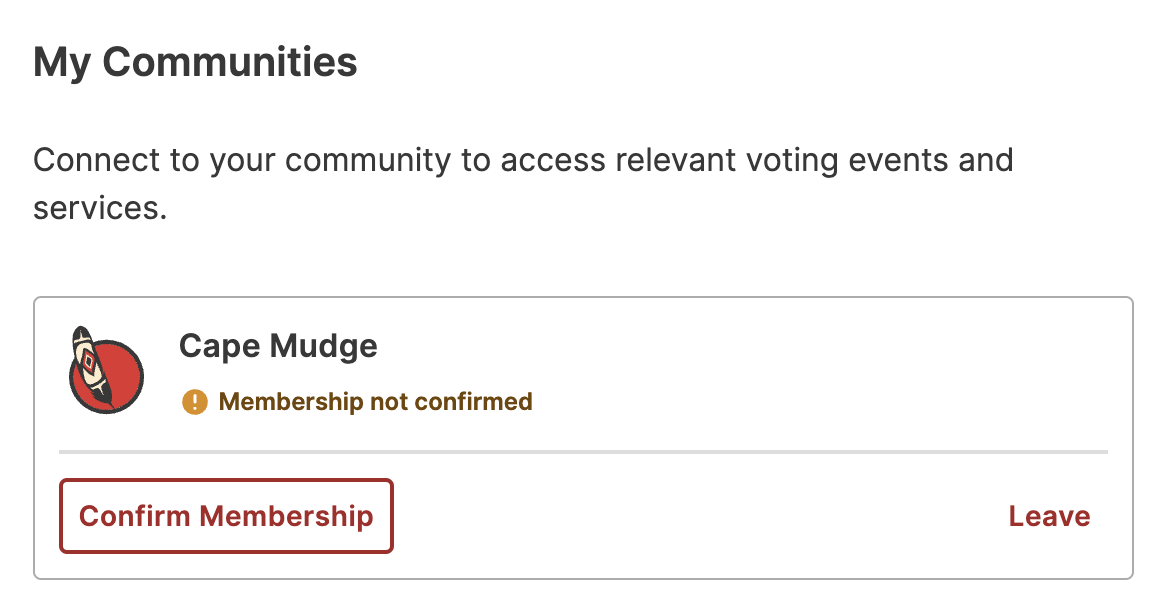Screen dimensions: 1172x604
Task: Click the word Communities in the title
Action: coord(230,62)
